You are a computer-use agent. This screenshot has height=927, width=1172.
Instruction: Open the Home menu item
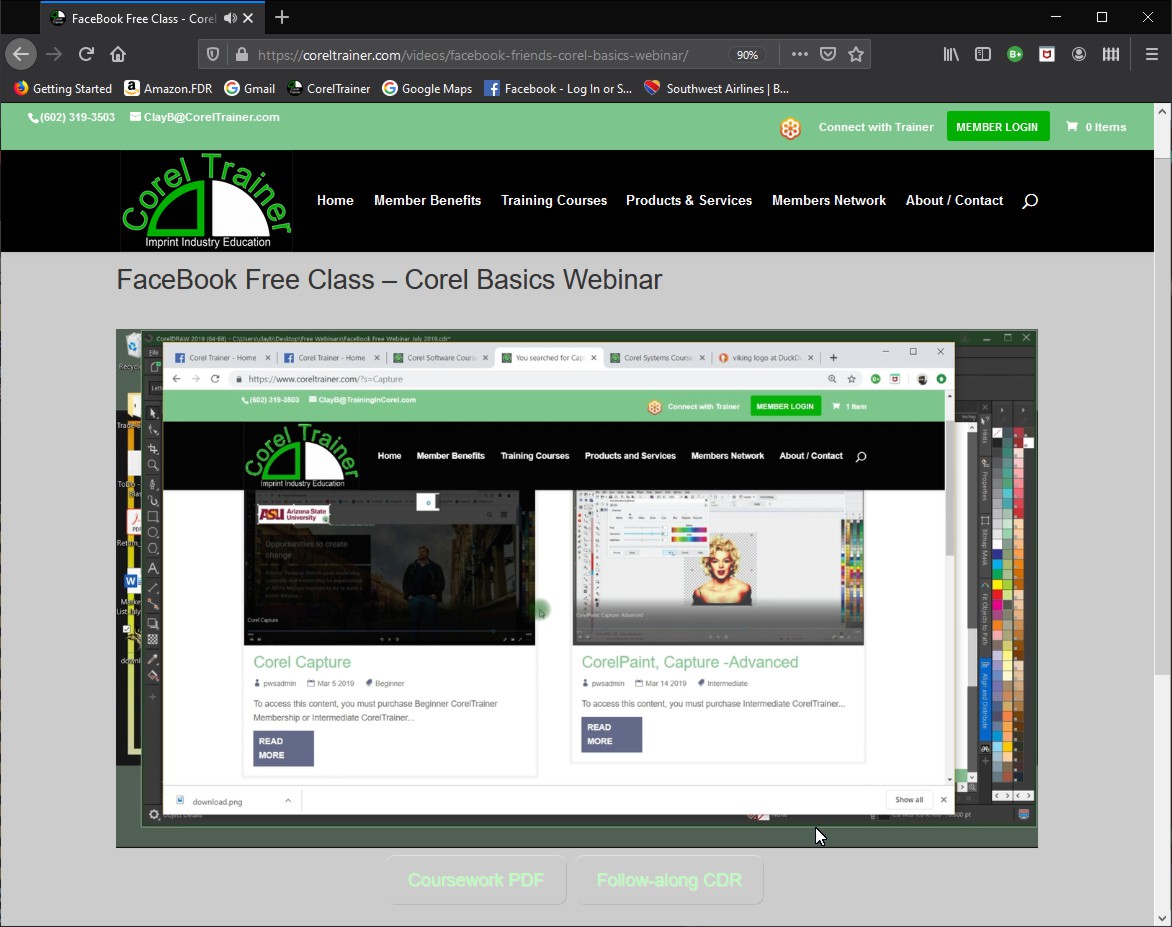[x=335, y=200]
